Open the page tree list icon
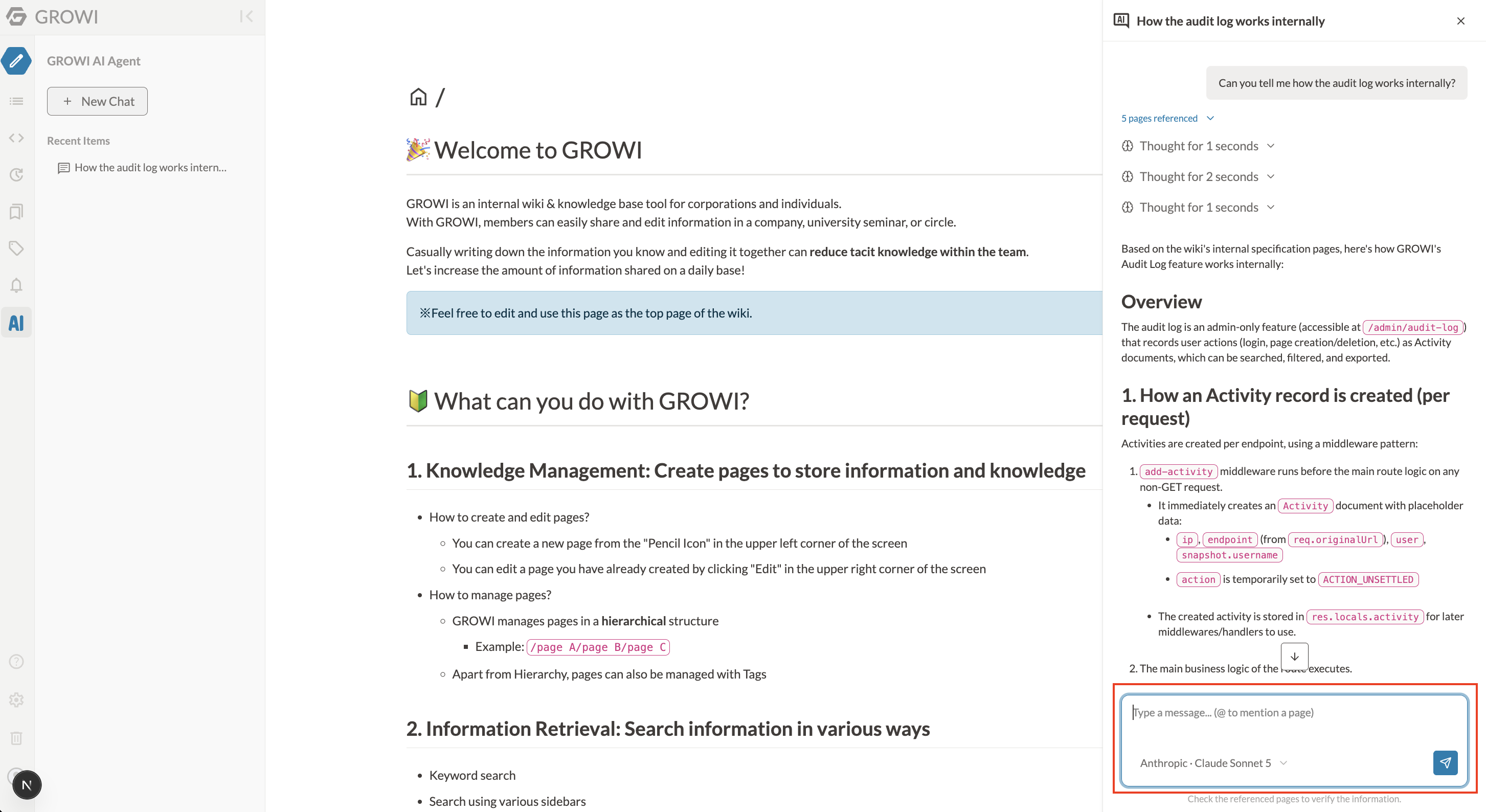The height and width of the screenshot is (812, 1486). 16,101
